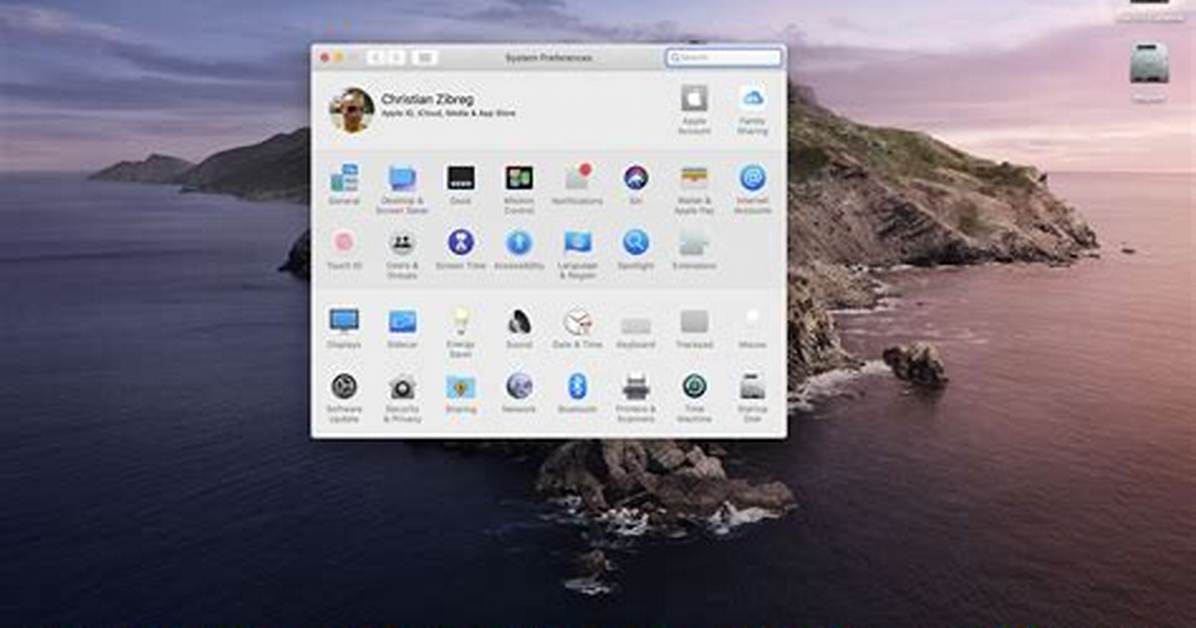1196x628 pixels.
Task: Select the hard drive icon on desktop
Action: pyautogui.click(x=1149, y=65)
